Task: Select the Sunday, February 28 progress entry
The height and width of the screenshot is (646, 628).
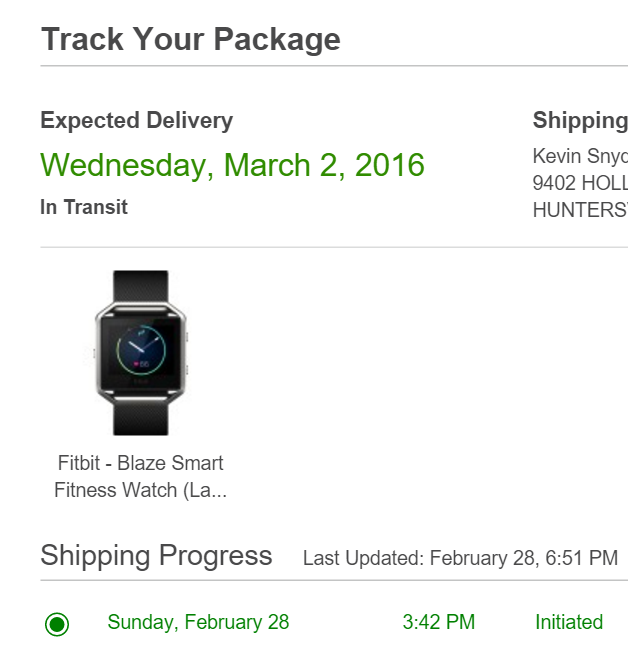Action: 198,622
